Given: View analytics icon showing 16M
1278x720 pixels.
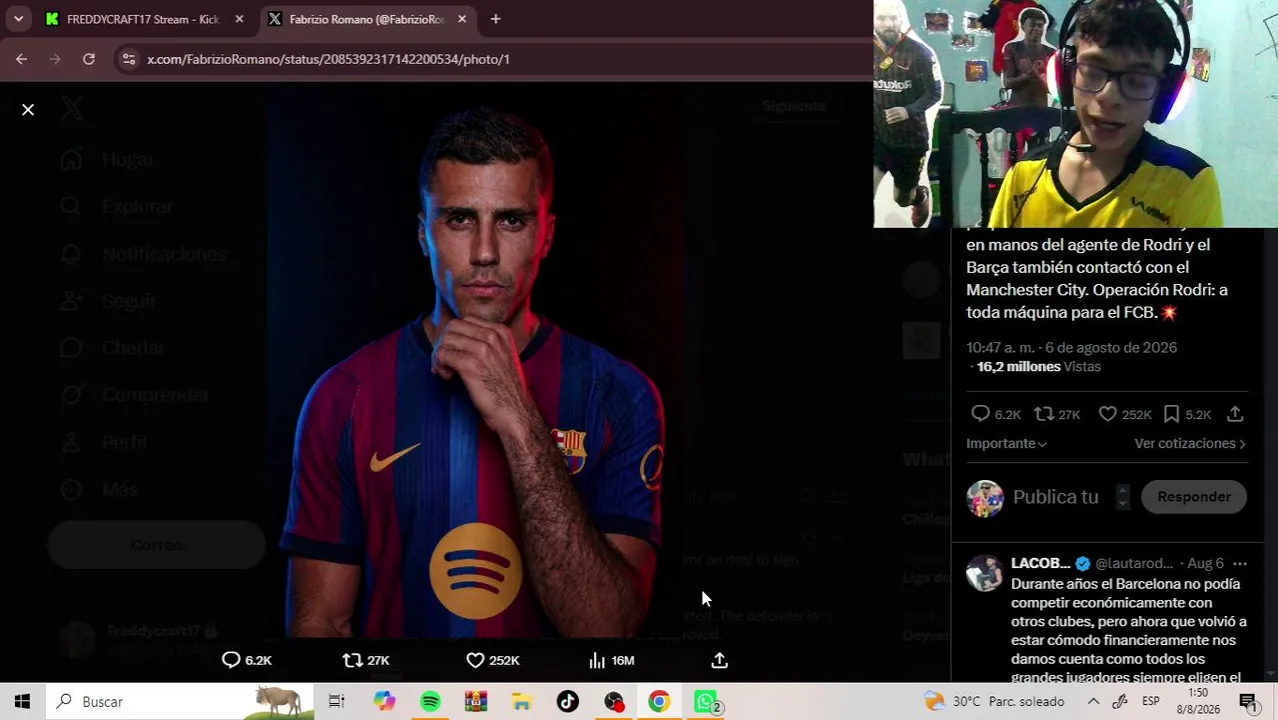Looking at the screenshot, I should [x=611, y=660].
